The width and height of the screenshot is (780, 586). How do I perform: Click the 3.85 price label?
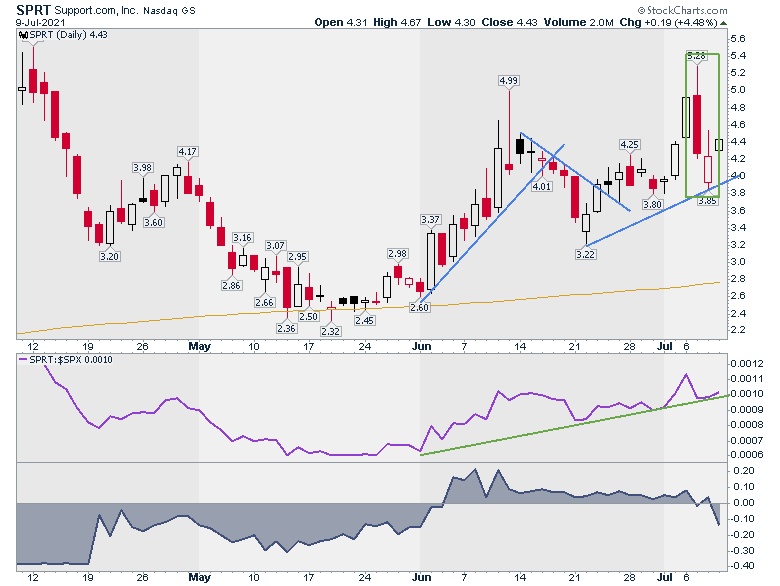coord(707,201)
